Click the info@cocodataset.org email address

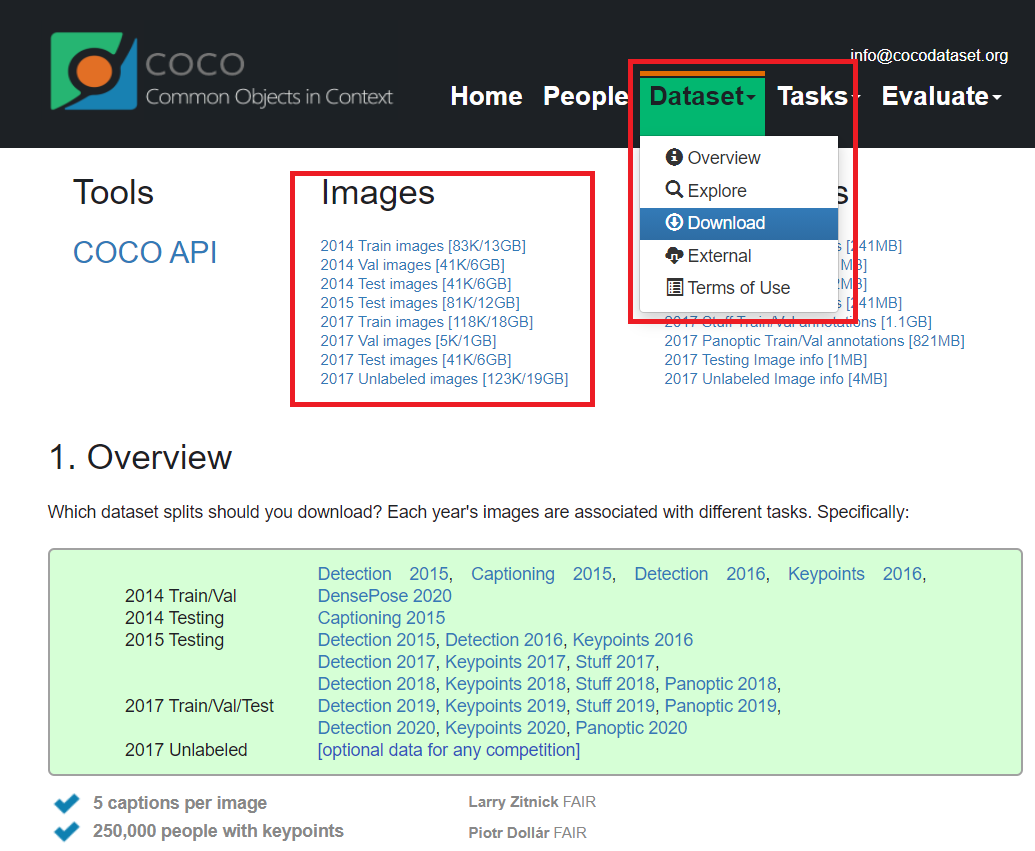click(929, 55)
